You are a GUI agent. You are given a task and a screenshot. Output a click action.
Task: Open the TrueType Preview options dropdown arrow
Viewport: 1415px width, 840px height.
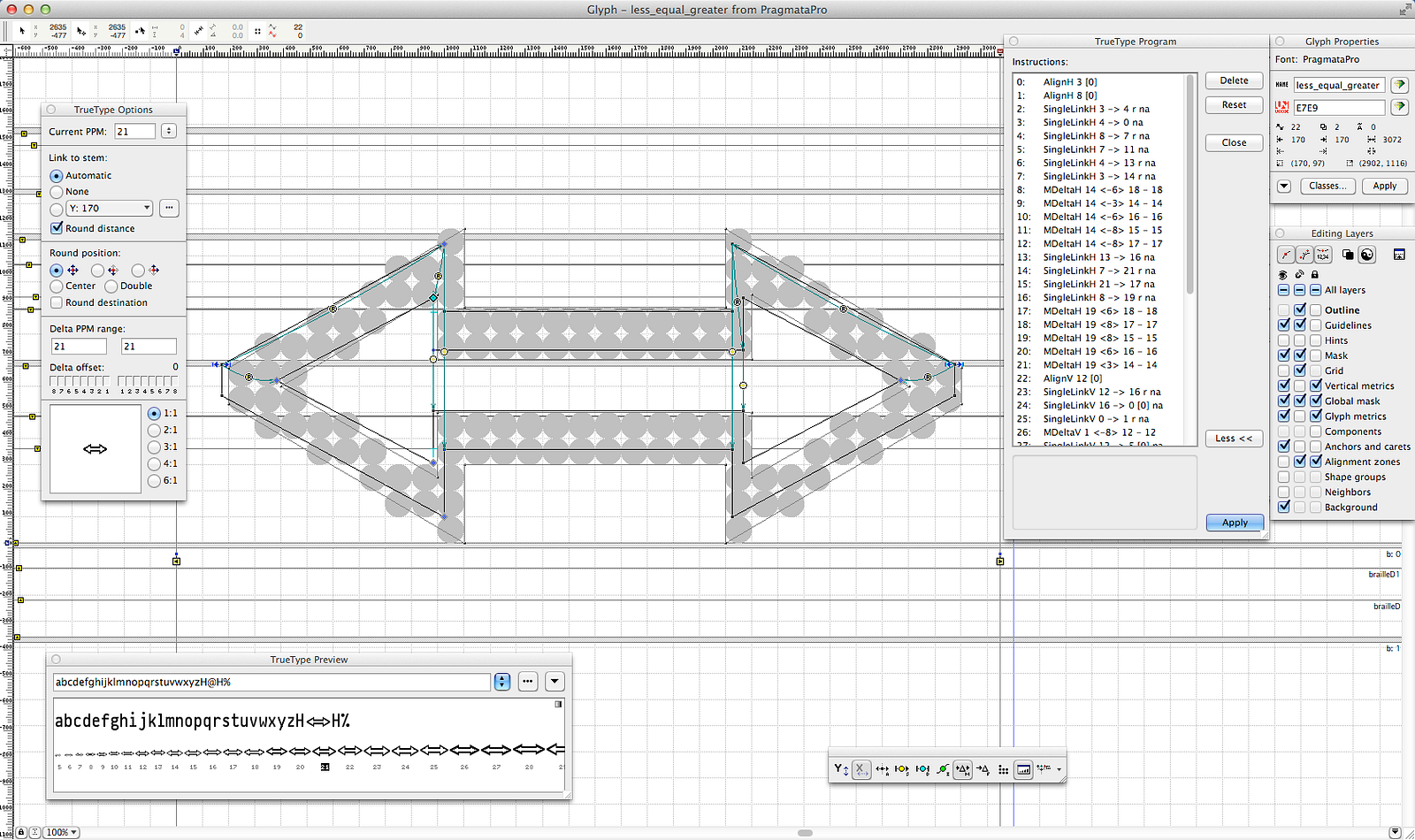coord(555,682)
